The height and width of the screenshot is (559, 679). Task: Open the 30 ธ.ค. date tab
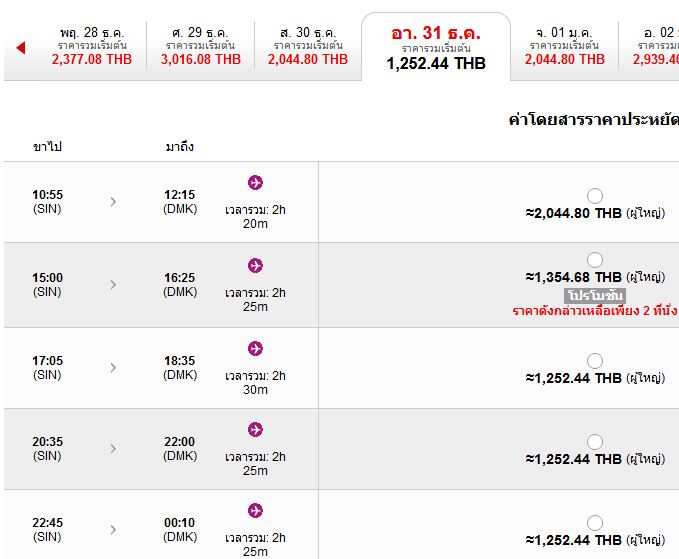click(x=307, y=46)
